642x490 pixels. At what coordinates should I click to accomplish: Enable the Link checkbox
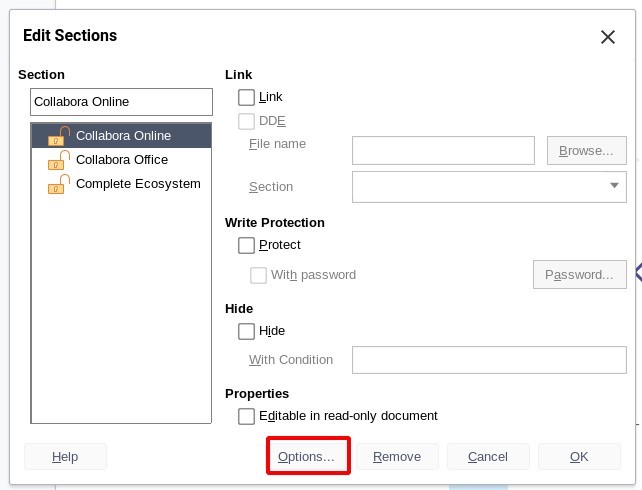pyautogui.click(x=246, y=97)
